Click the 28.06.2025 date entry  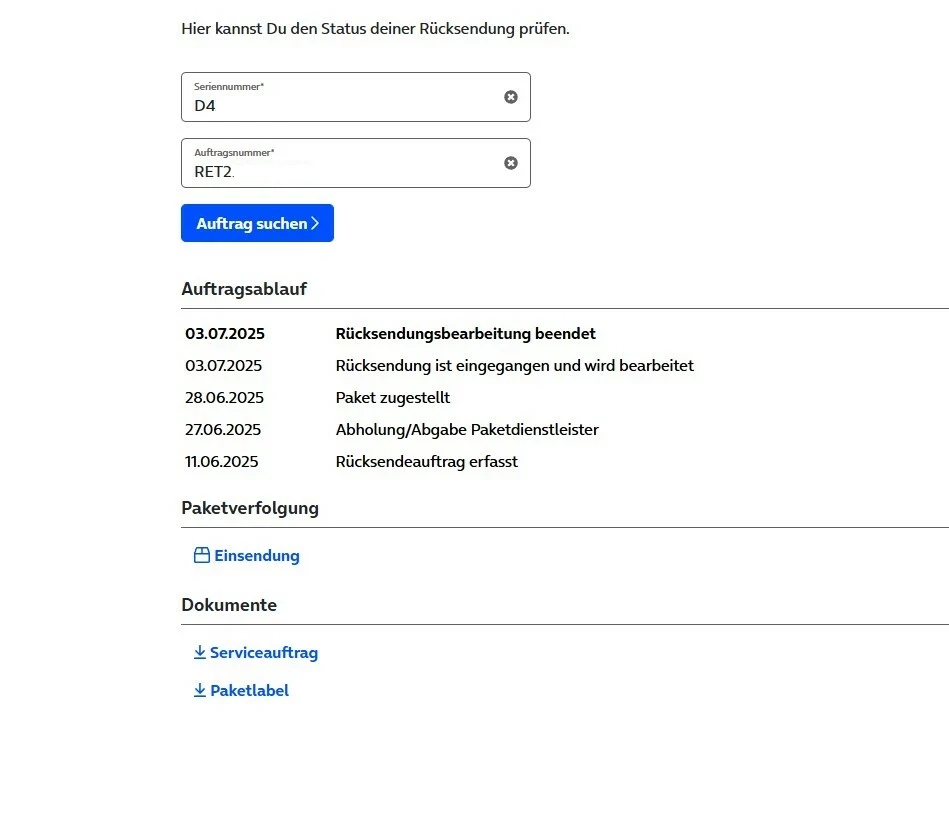pyautogui.click(x=224, y=398)
